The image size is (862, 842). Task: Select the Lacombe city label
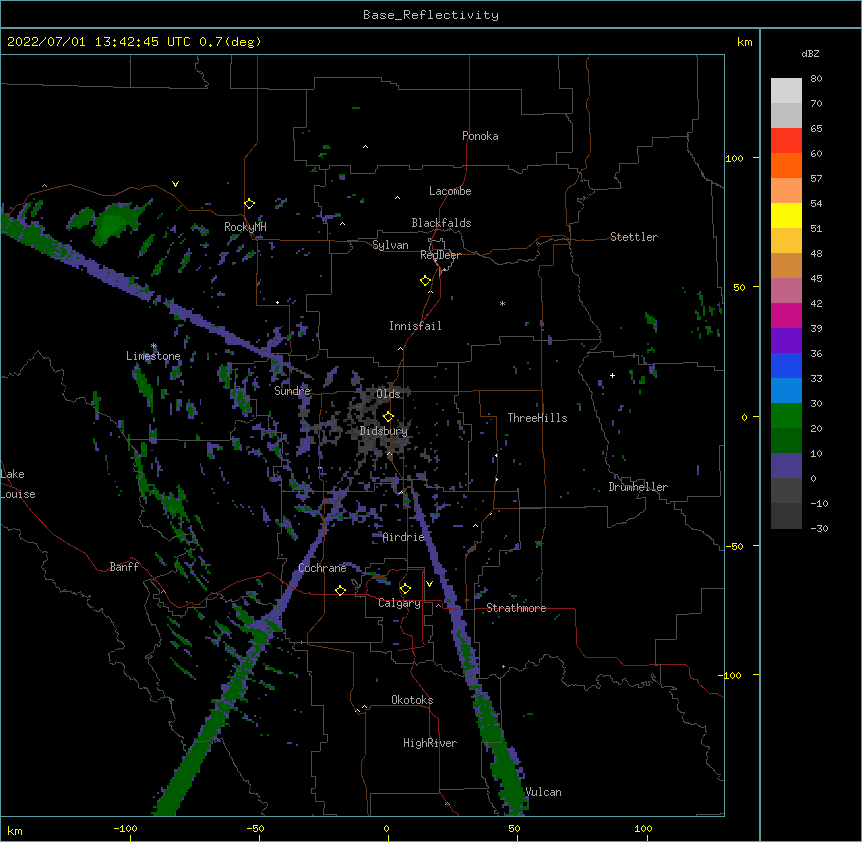450,191
